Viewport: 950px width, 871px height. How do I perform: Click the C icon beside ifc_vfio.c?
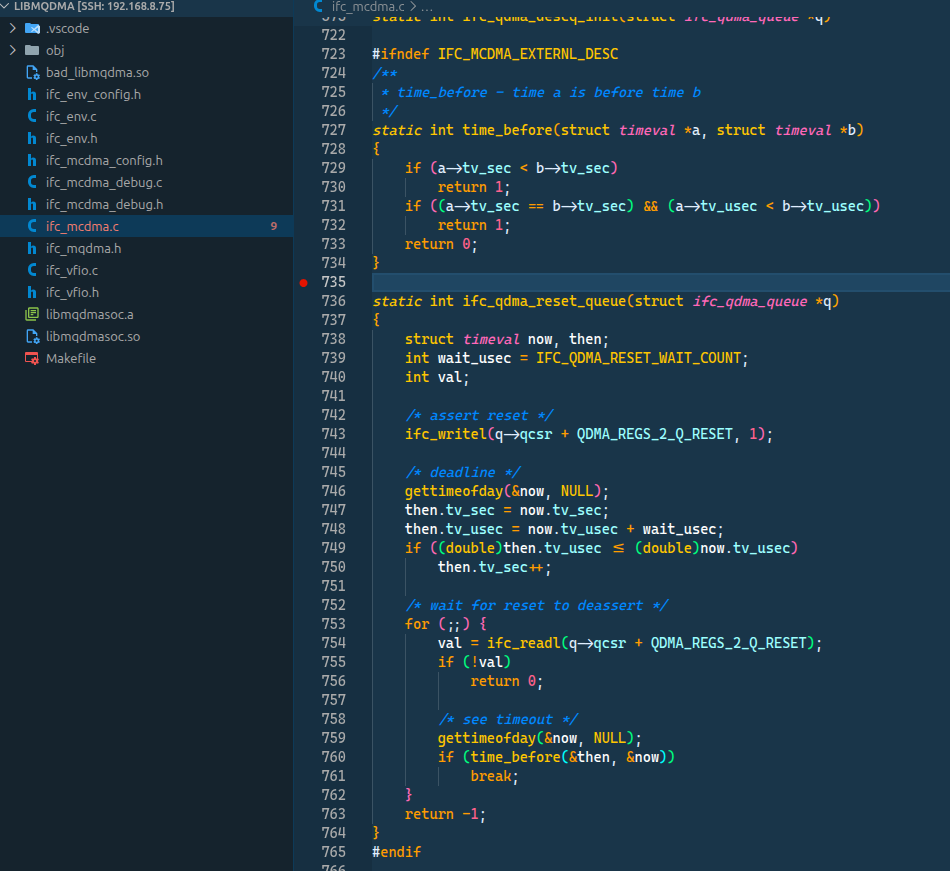(32, 271)
